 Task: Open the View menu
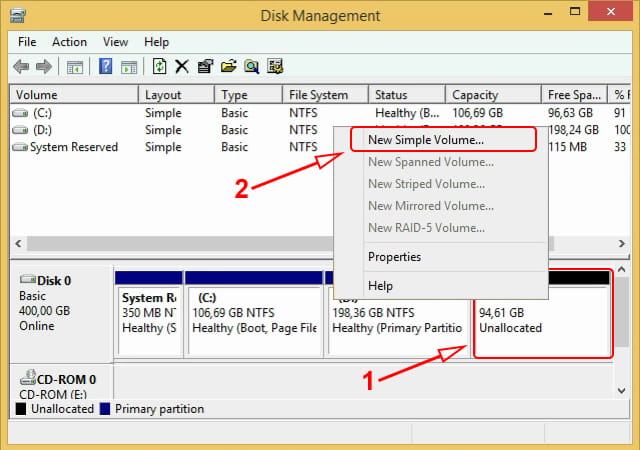pyautogui.click(x=116, y=42)
